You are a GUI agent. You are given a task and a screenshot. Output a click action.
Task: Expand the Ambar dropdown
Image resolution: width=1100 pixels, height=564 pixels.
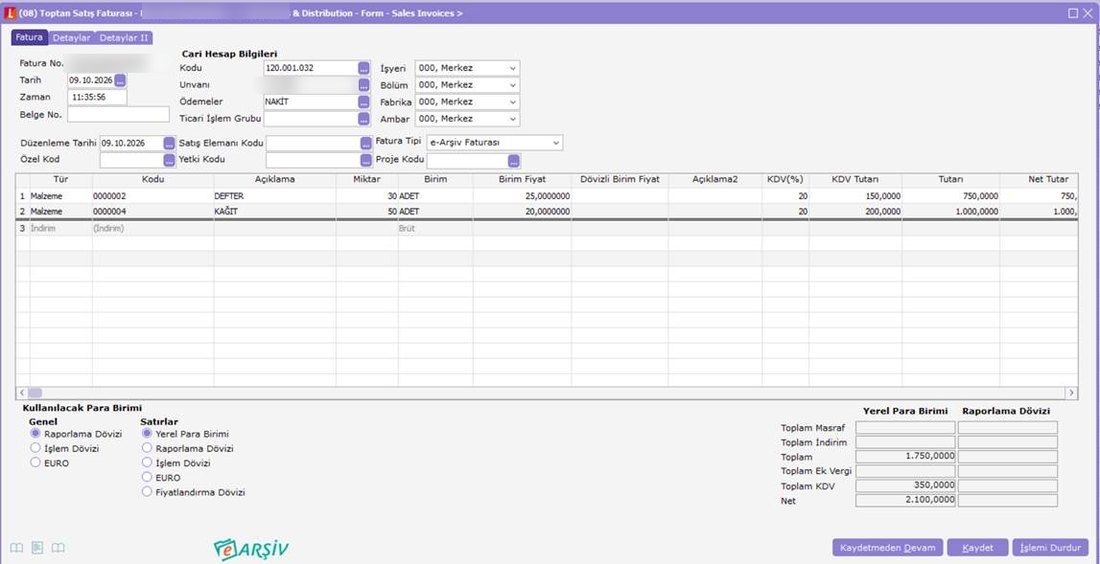tap(513, 119)
